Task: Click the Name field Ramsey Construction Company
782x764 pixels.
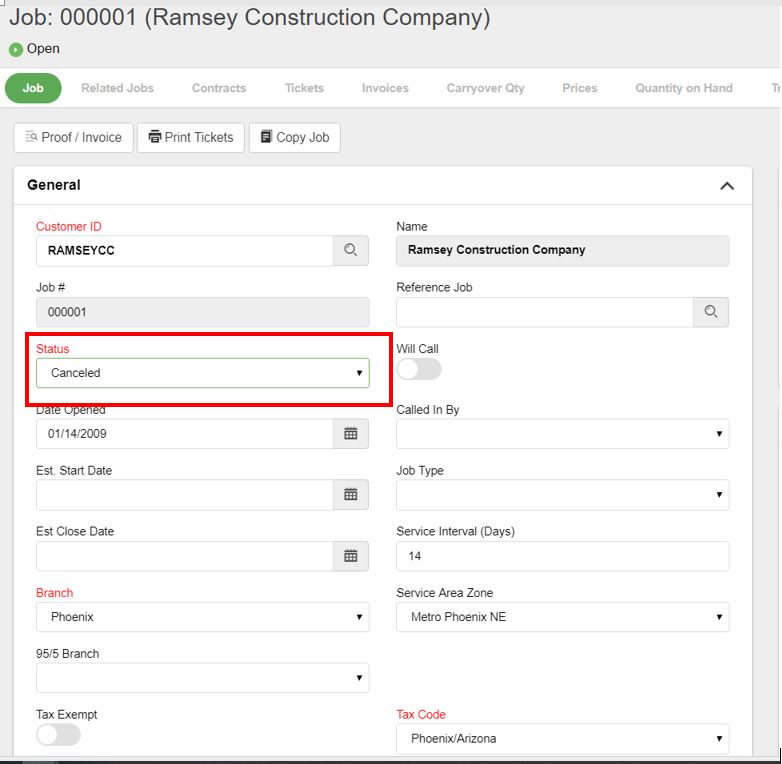Action: [563, 250]
